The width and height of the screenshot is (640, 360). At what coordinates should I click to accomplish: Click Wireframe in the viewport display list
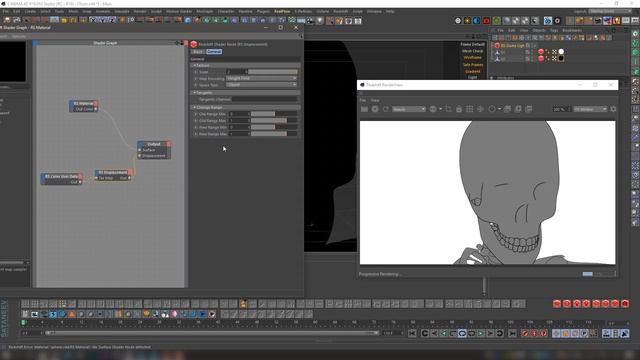(472, 58)
